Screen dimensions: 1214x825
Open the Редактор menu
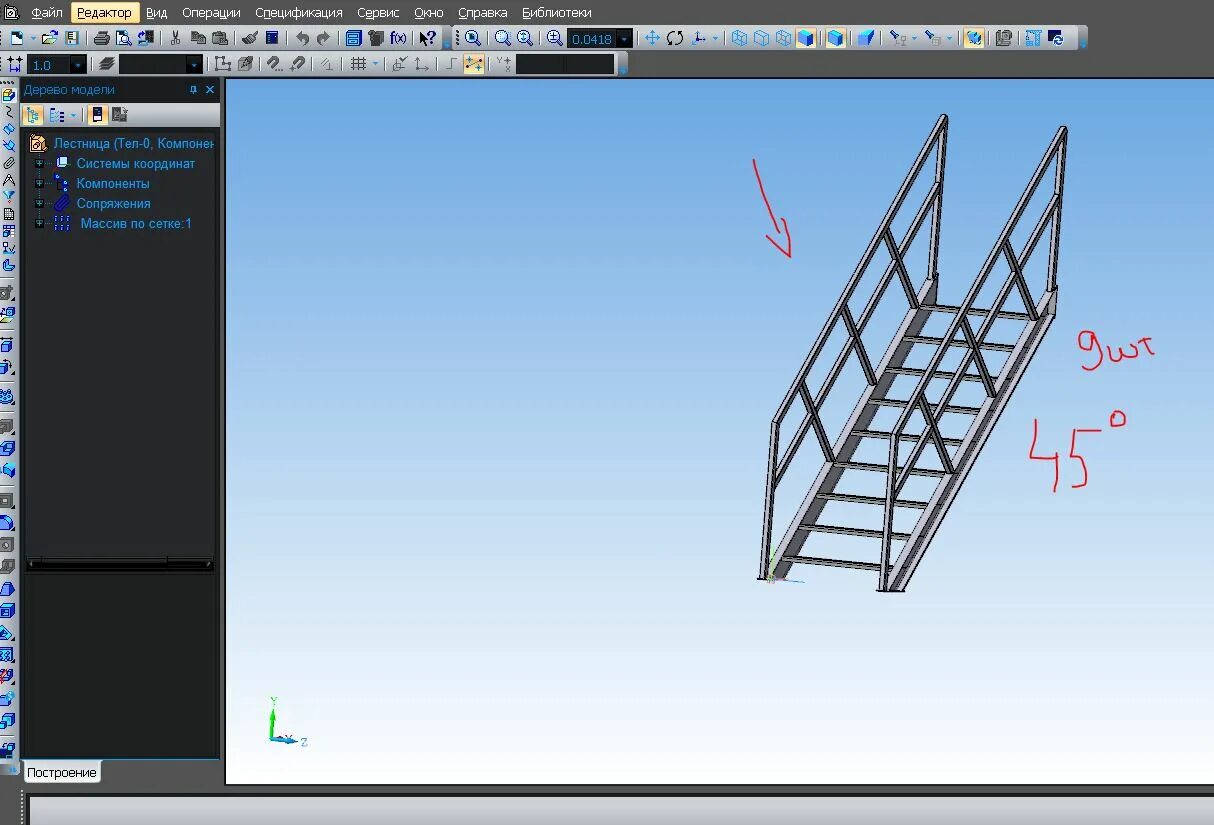point(104,13)
